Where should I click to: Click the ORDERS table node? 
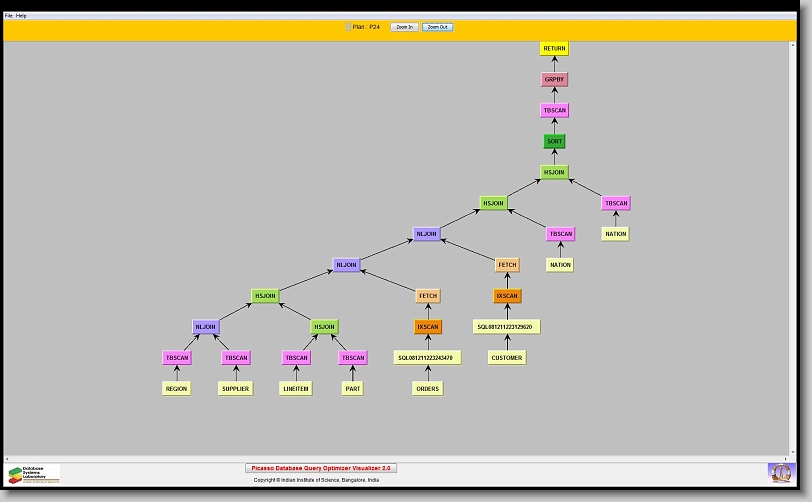pos(427,389)
